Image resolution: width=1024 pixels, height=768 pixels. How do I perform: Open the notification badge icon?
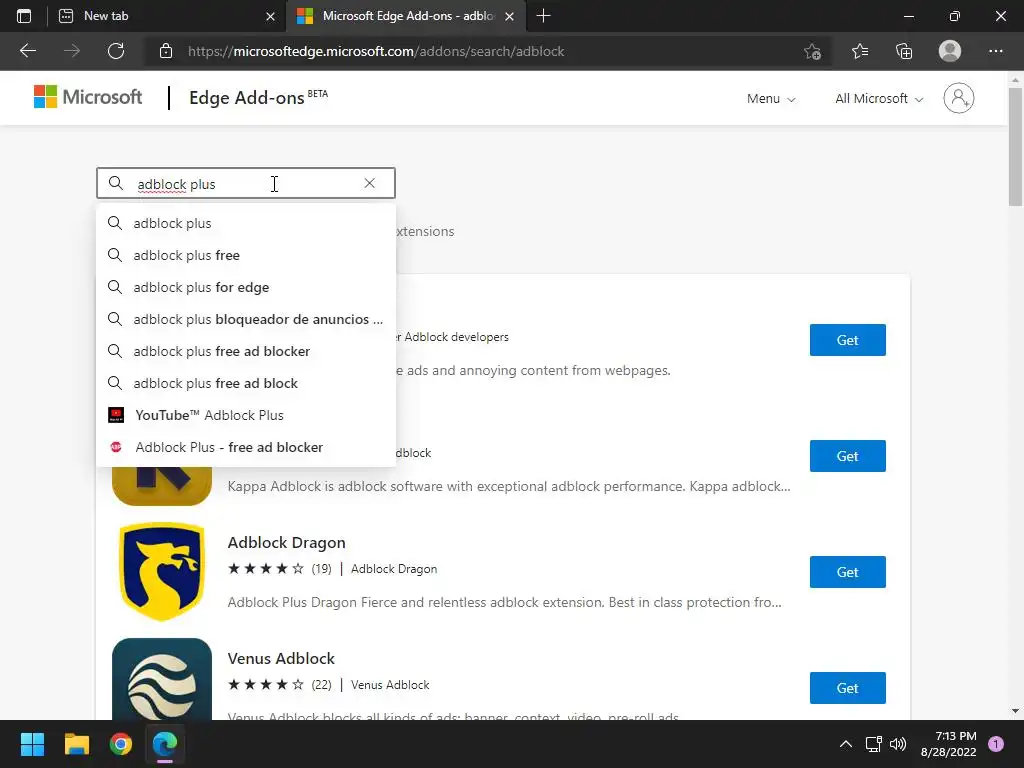point(995,744)
